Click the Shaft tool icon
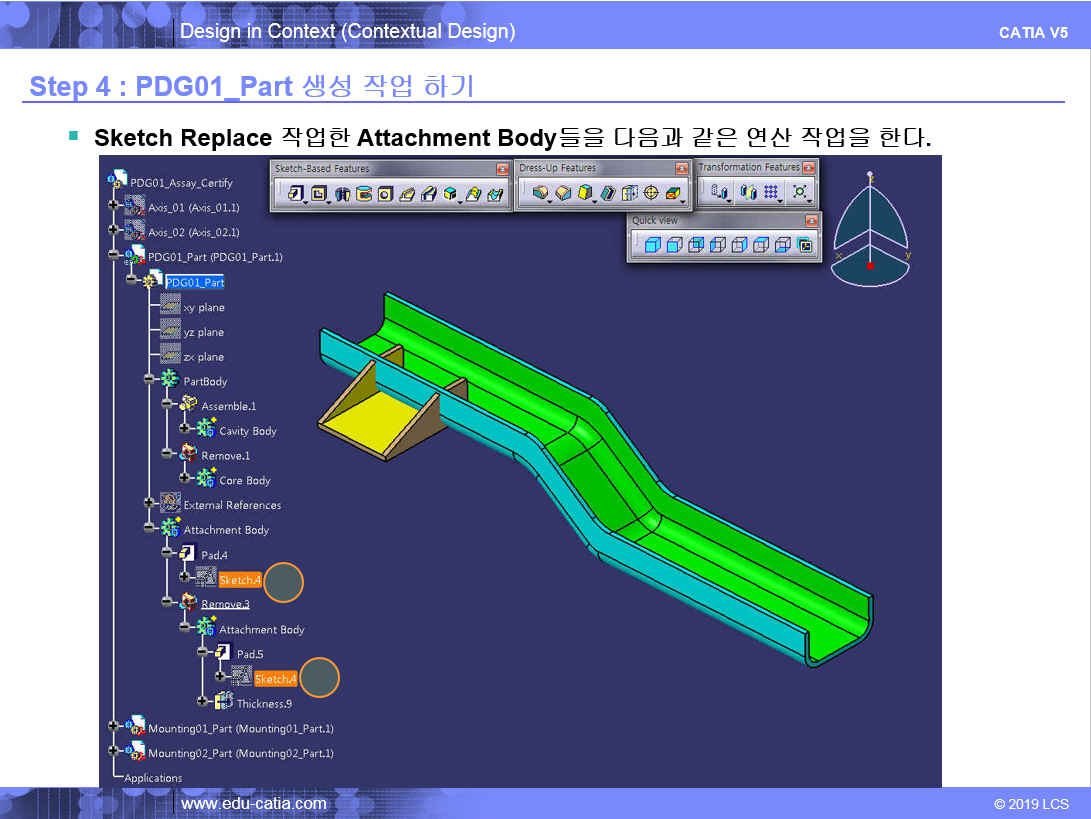 point(342,194)
